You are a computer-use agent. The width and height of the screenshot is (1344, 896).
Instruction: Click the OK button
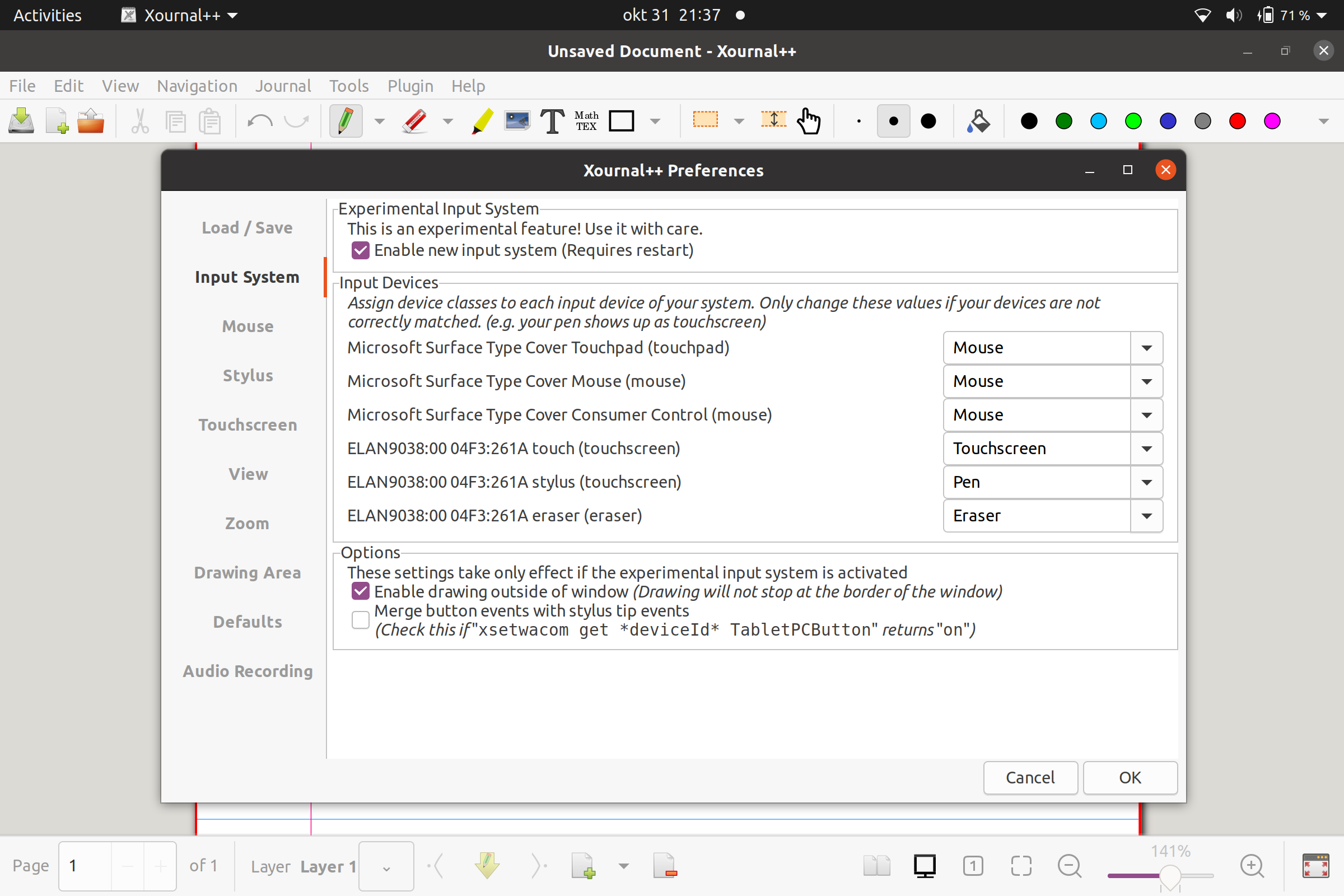pyautogui.click(x=1130, y=778)
